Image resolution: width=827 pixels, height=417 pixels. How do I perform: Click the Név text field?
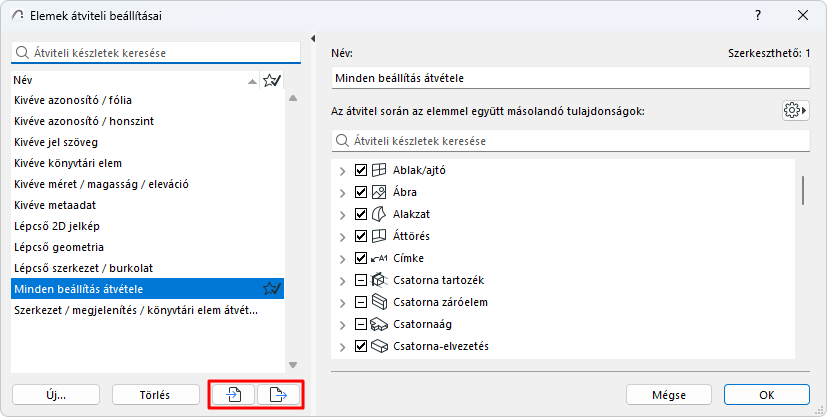tap(570, 77)
